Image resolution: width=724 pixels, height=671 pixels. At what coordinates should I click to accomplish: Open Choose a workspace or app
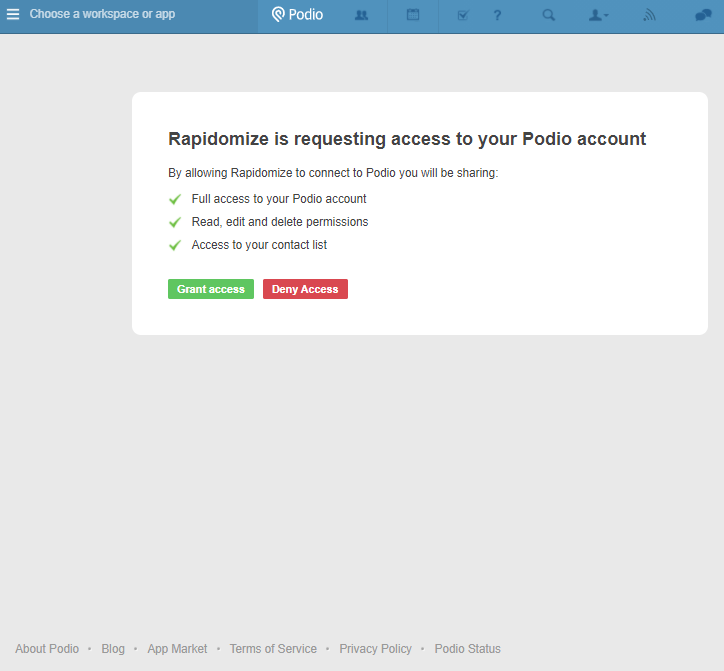tap(102, 14)
